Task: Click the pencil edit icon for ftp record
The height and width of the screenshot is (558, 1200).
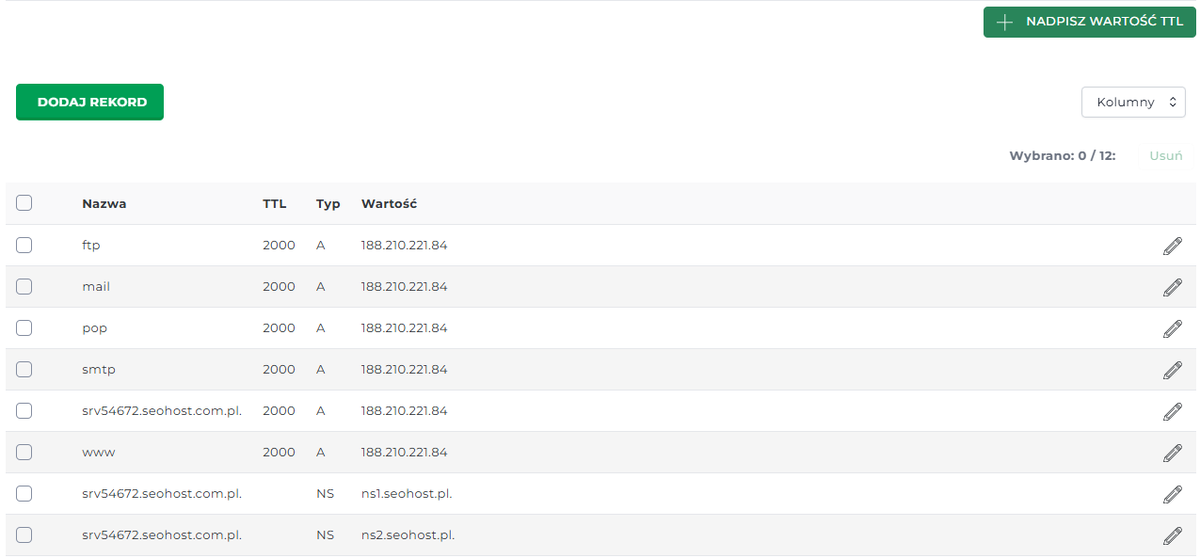Action: 1172,246
